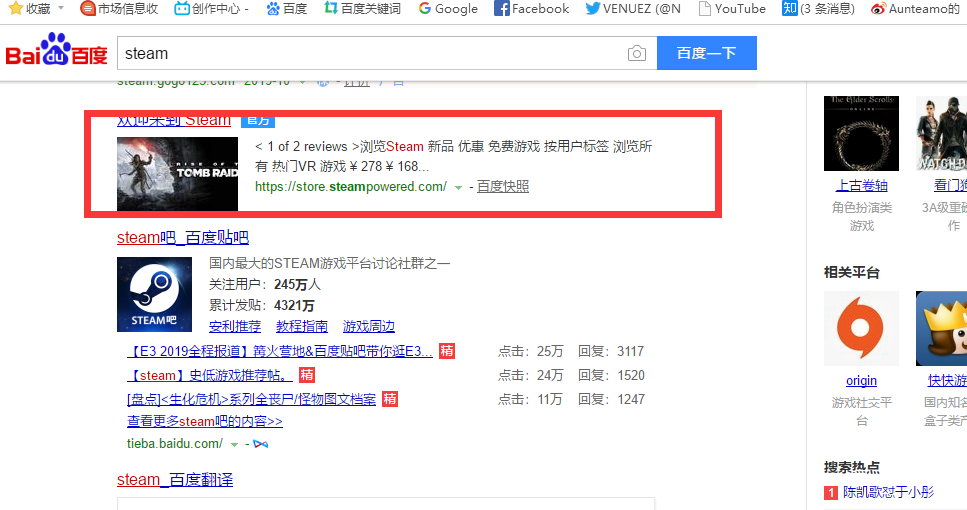Click the camera image-search icon
The height and width of the screenshot is (510, 967).
(636, 54)
